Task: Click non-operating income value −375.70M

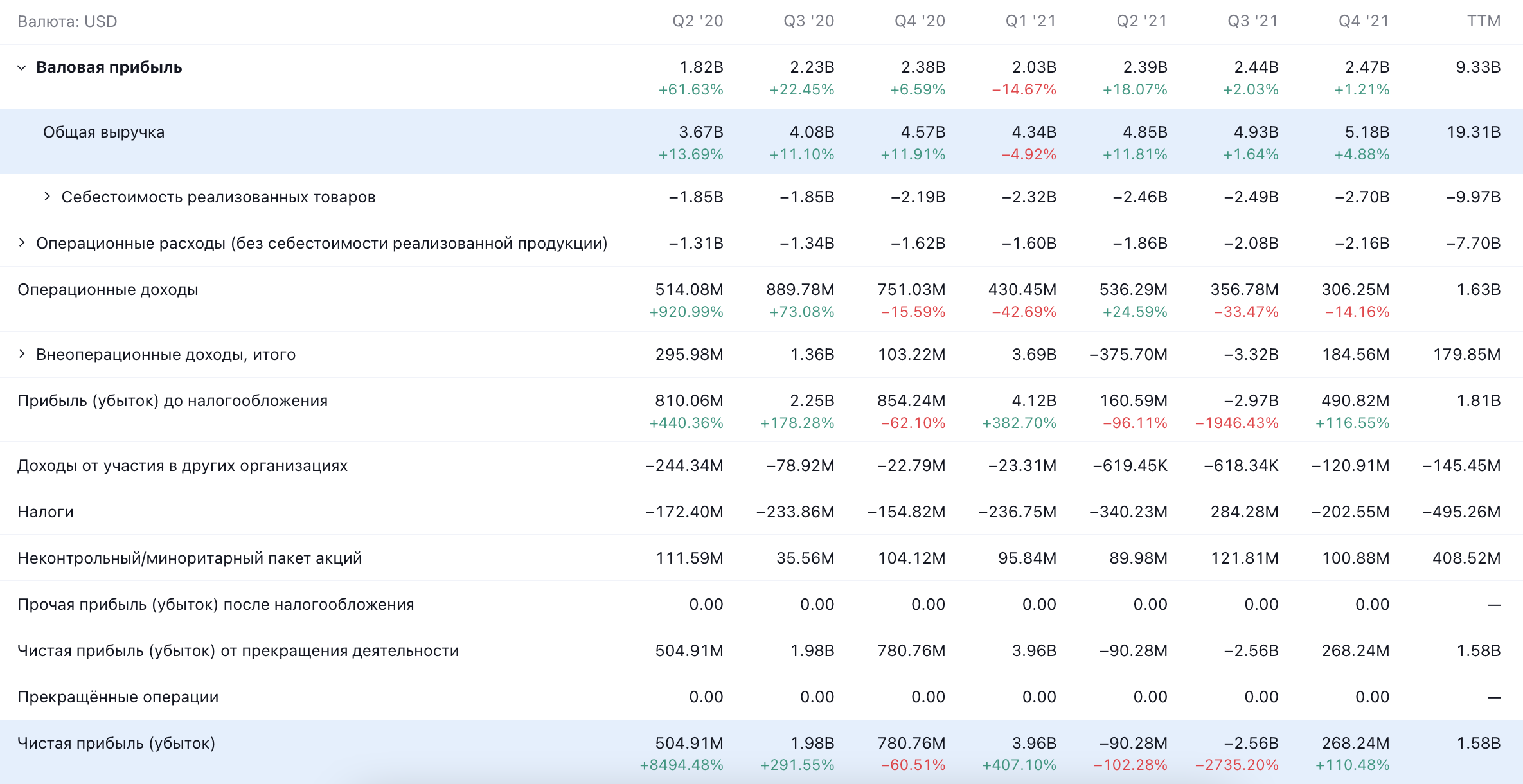Action: [x=1128, y=354]
